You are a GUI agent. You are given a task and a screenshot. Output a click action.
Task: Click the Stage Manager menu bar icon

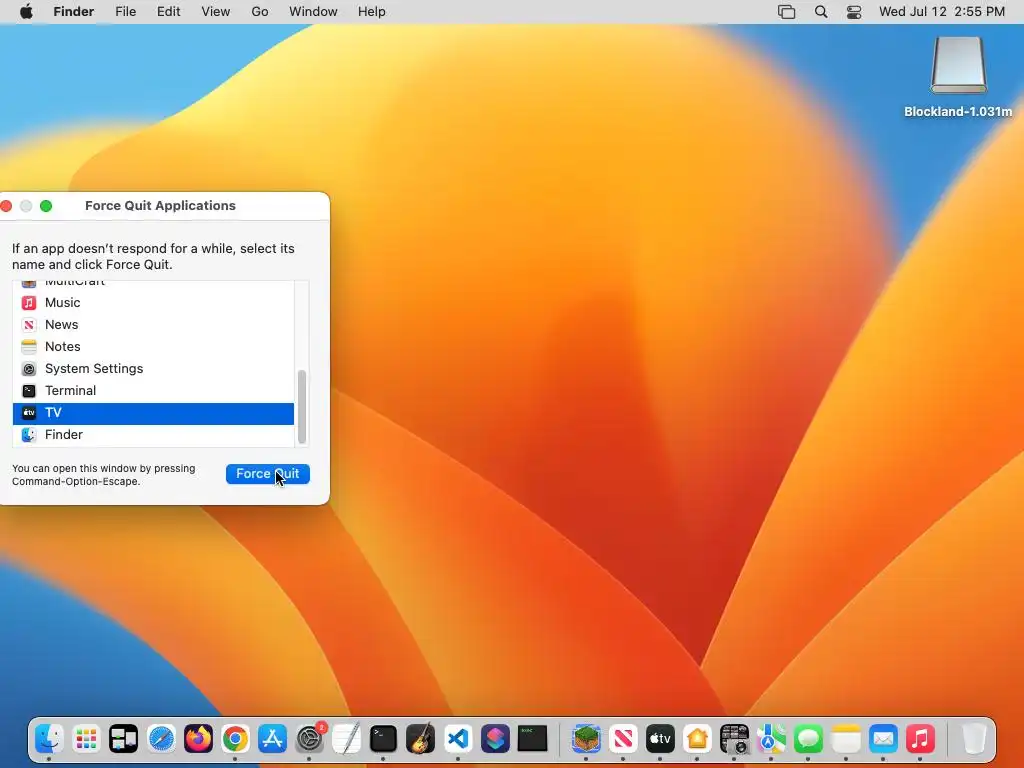[786, 12]
